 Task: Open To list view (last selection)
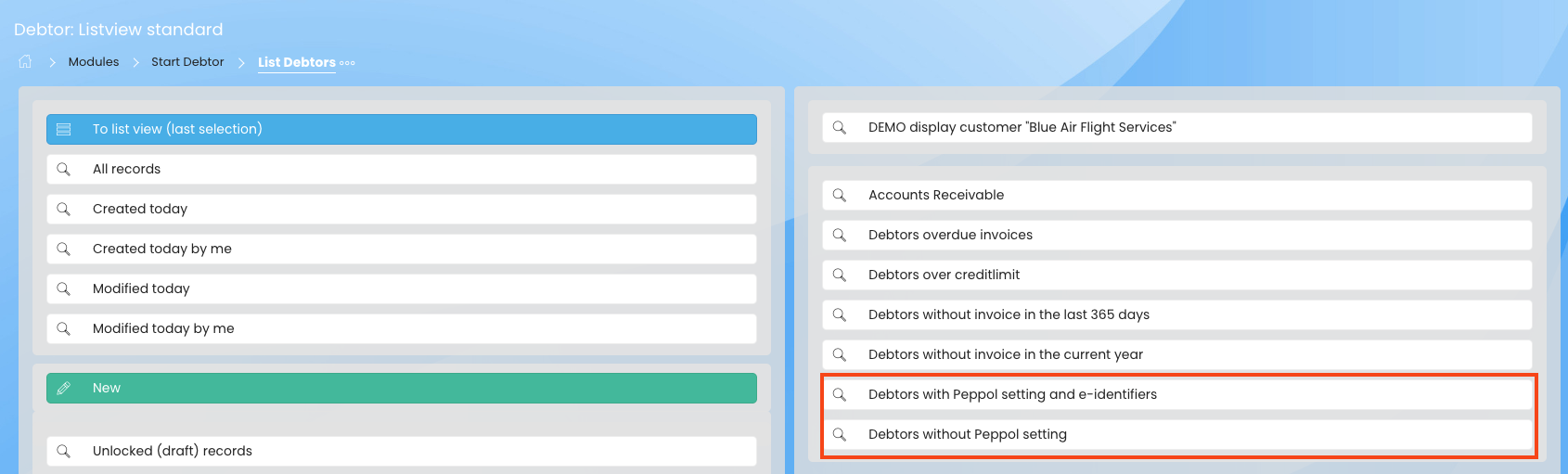click(x=402, y=129)
